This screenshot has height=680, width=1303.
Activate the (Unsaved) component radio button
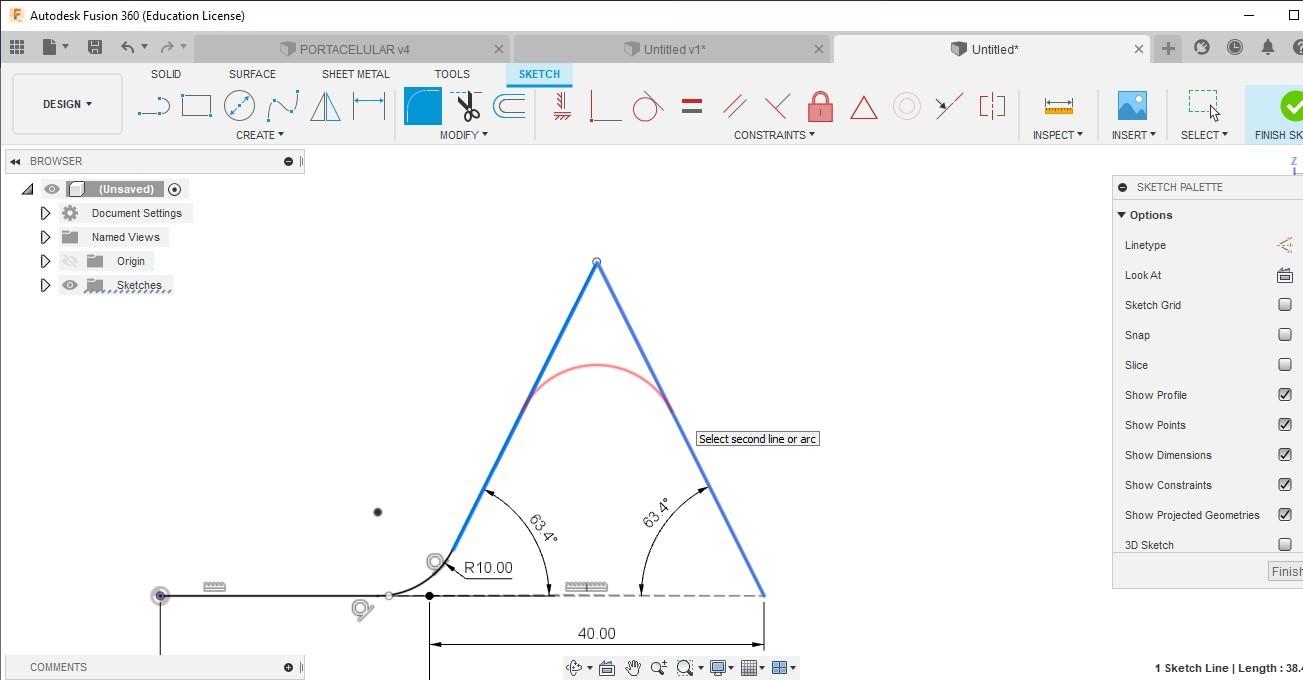click(175, 189)
